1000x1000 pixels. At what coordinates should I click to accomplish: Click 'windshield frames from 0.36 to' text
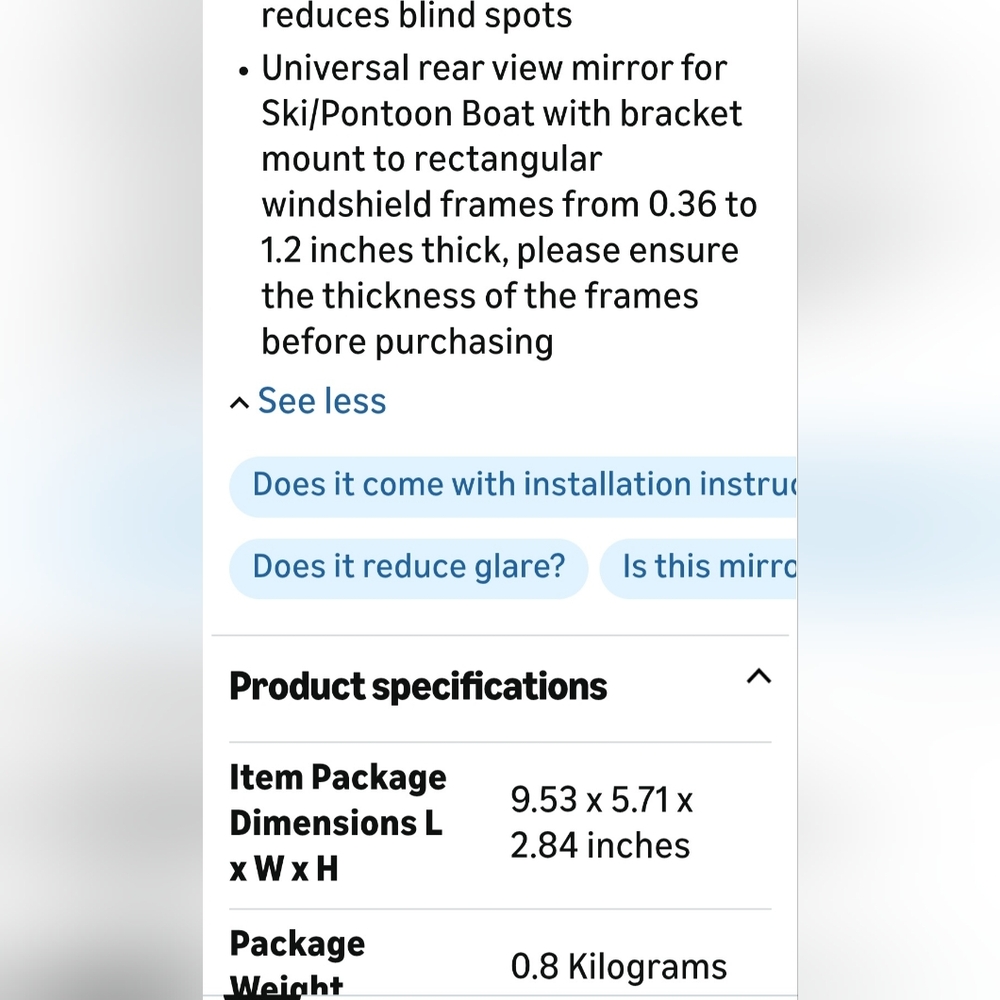pyautogui.click(x=509, y=205)
